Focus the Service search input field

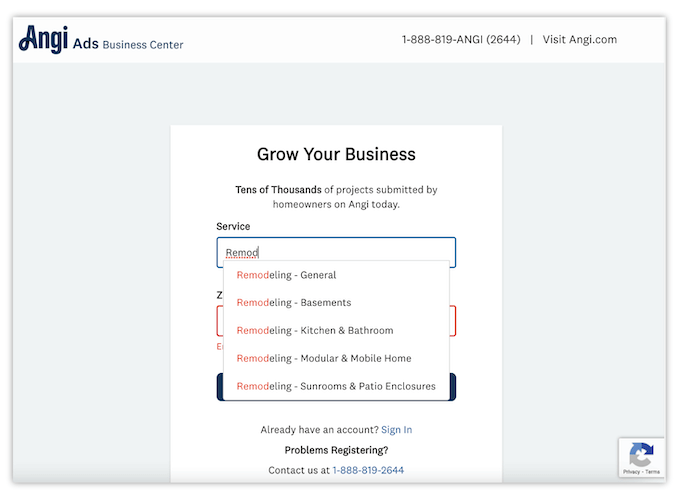[336, 252]
